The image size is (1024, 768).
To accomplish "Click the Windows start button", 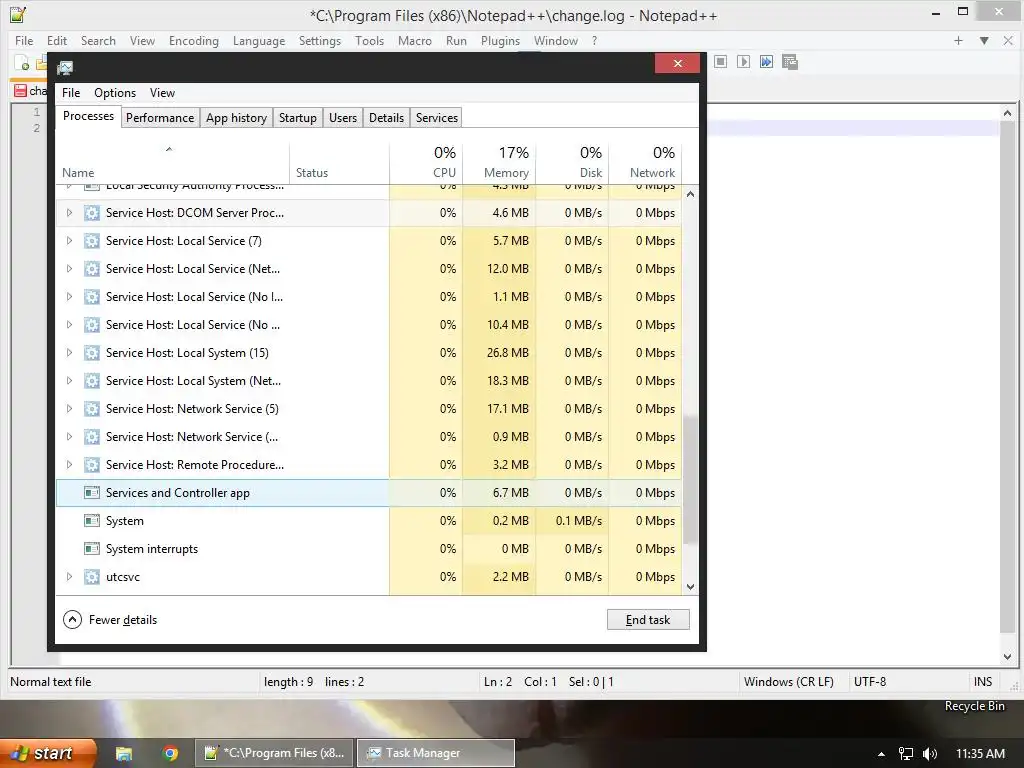I will coord(48,754).
